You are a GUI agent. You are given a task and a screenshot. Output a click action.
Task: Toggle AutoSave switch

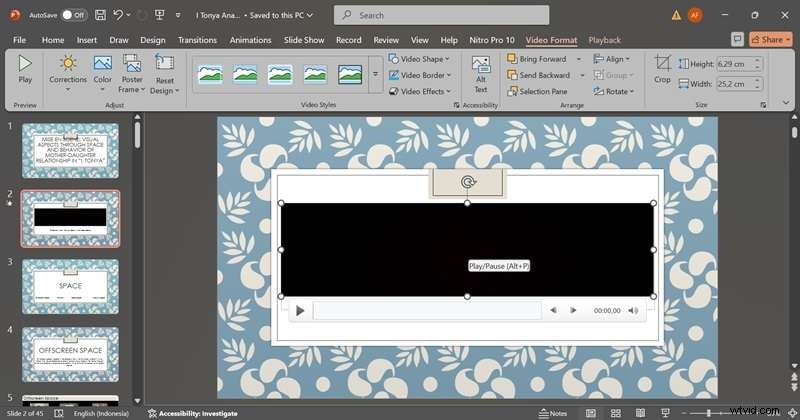[73, 15]
